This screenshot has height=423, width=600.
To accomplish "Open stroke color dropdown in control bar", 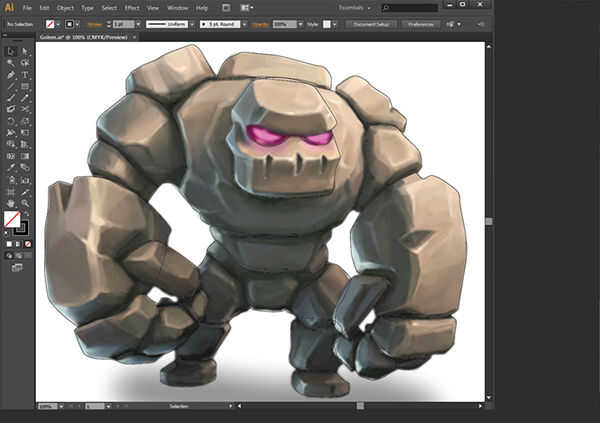I will (x=78, y=24).
